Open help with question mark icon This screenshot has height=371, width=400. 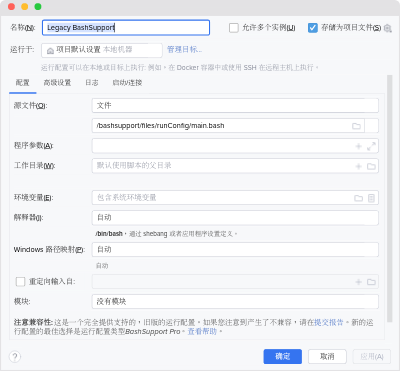[x=15, y=356]
